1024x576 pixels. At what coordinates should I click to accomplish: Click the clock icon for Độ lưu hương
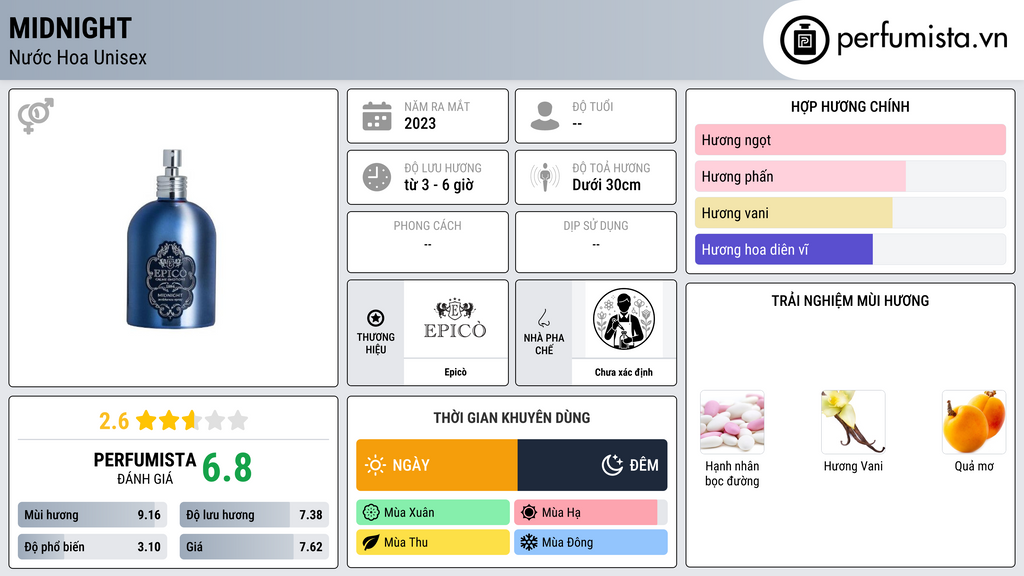point(377,177)
